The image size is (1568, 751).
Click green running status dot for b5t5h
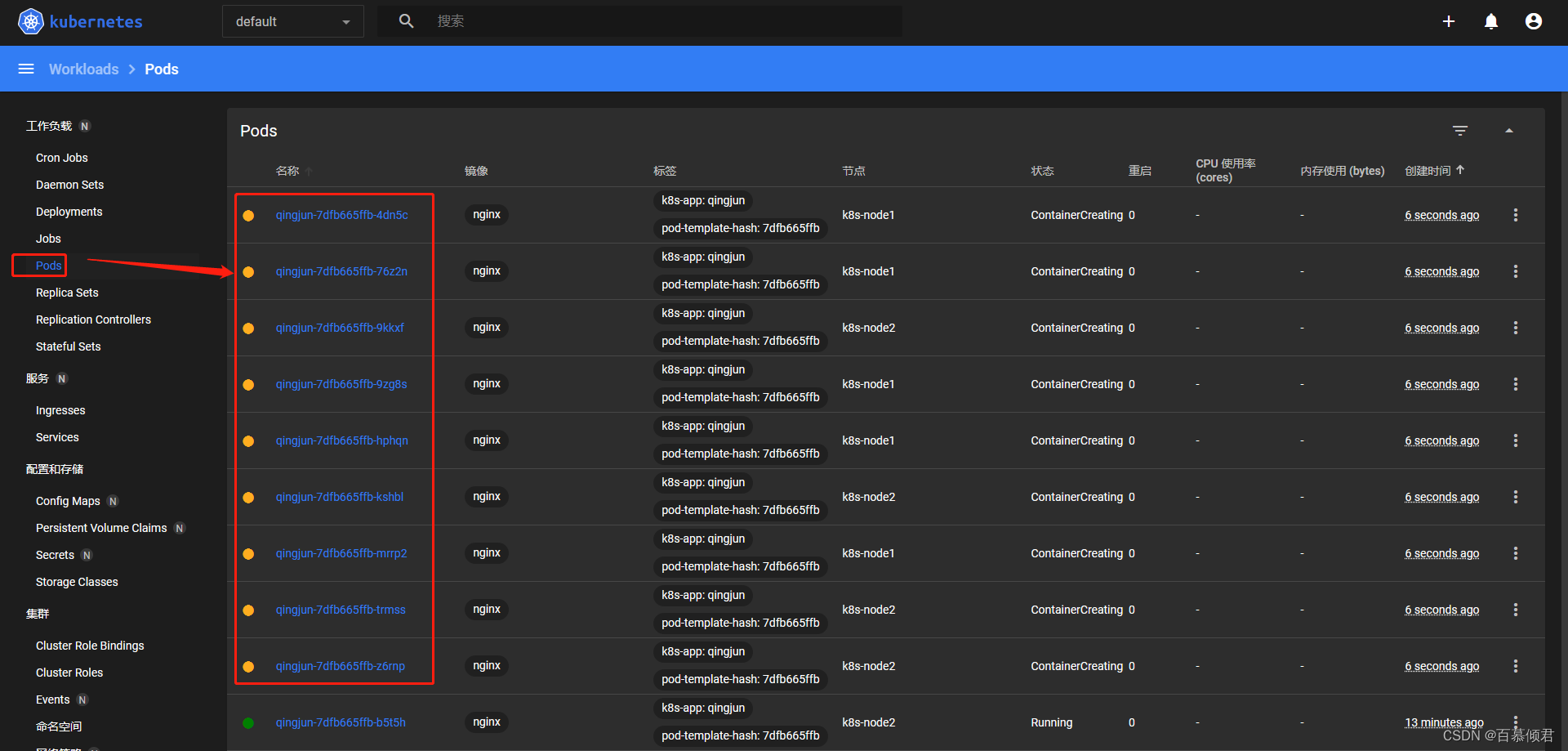pos(248,723)
